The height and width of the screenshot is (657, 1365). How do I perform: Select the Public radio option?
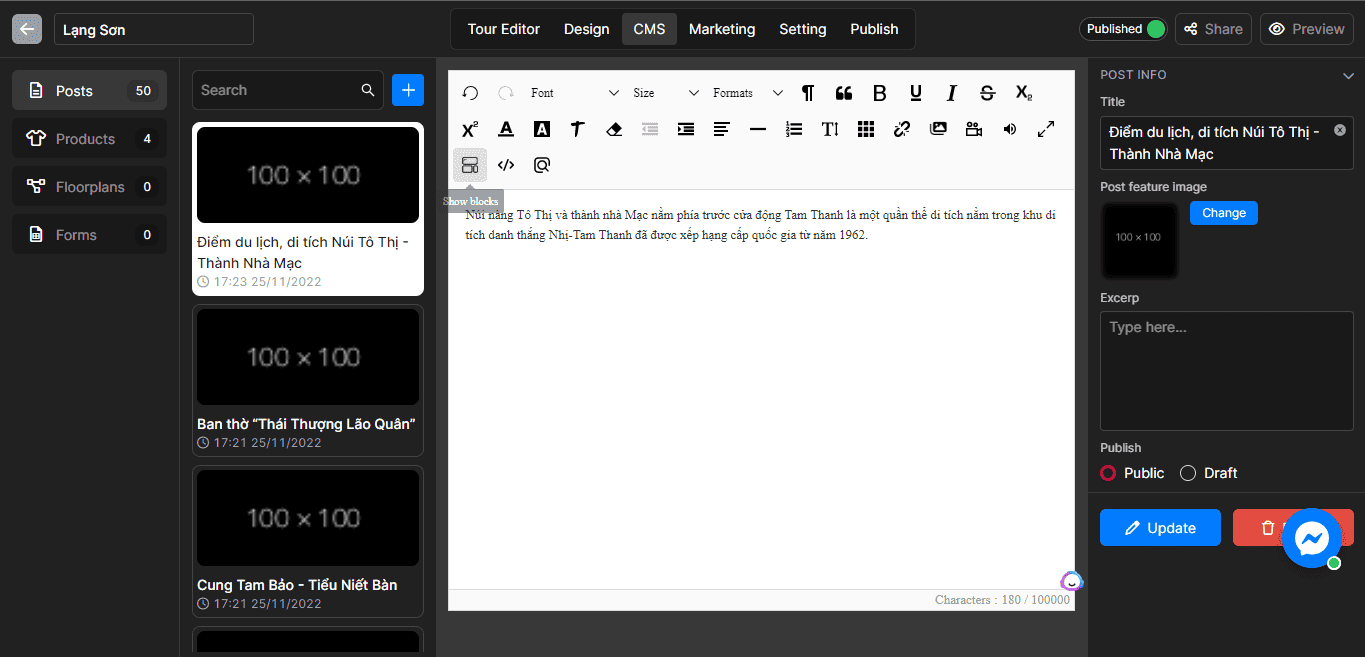coord(1108,473)
